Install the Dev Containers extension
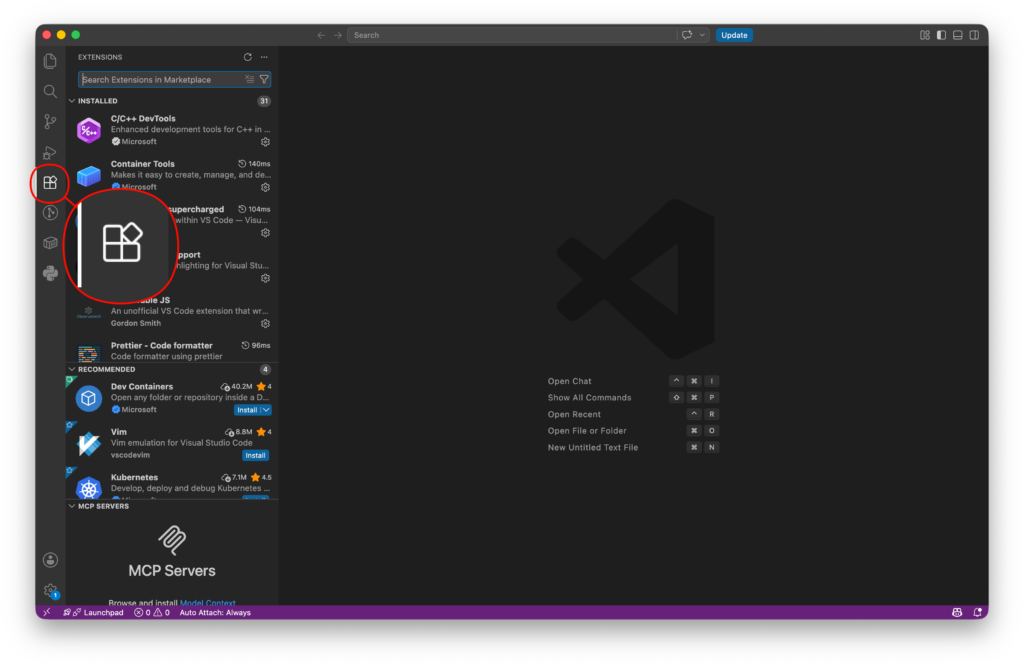The image size is (1024, 666). point(247,410)
